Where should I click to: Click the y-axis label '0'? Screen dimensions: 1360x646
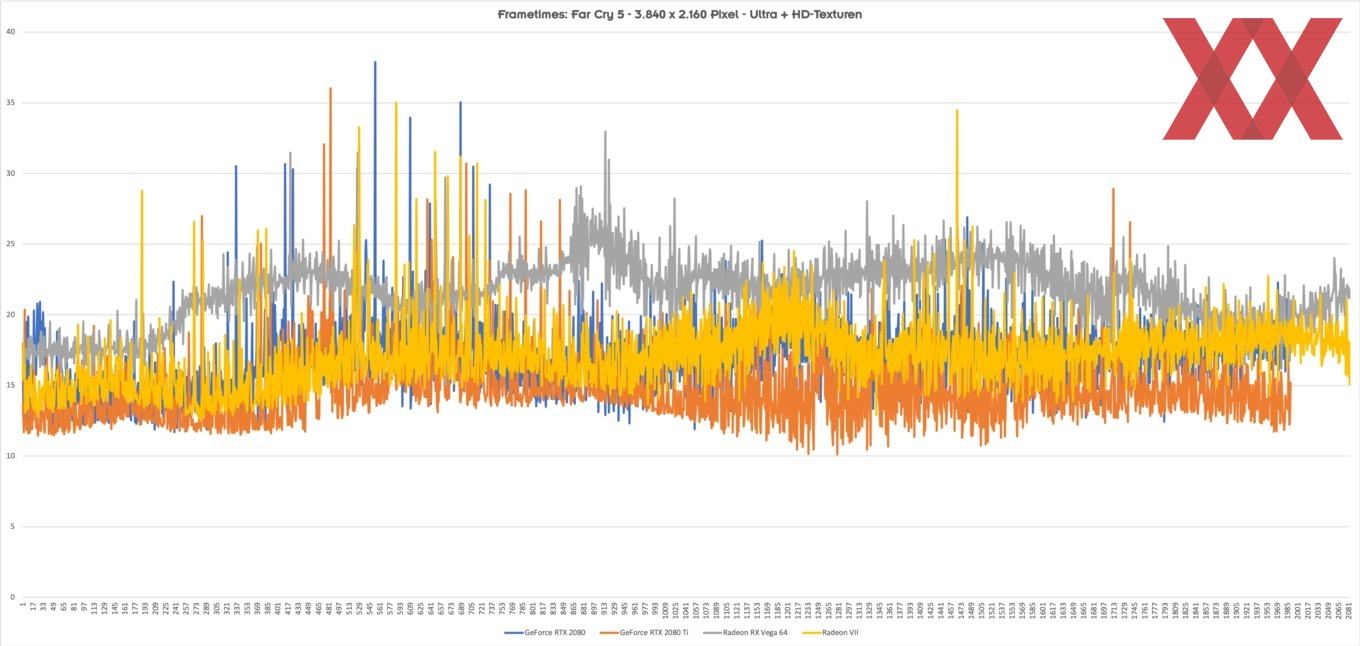[x=12, y=597]
